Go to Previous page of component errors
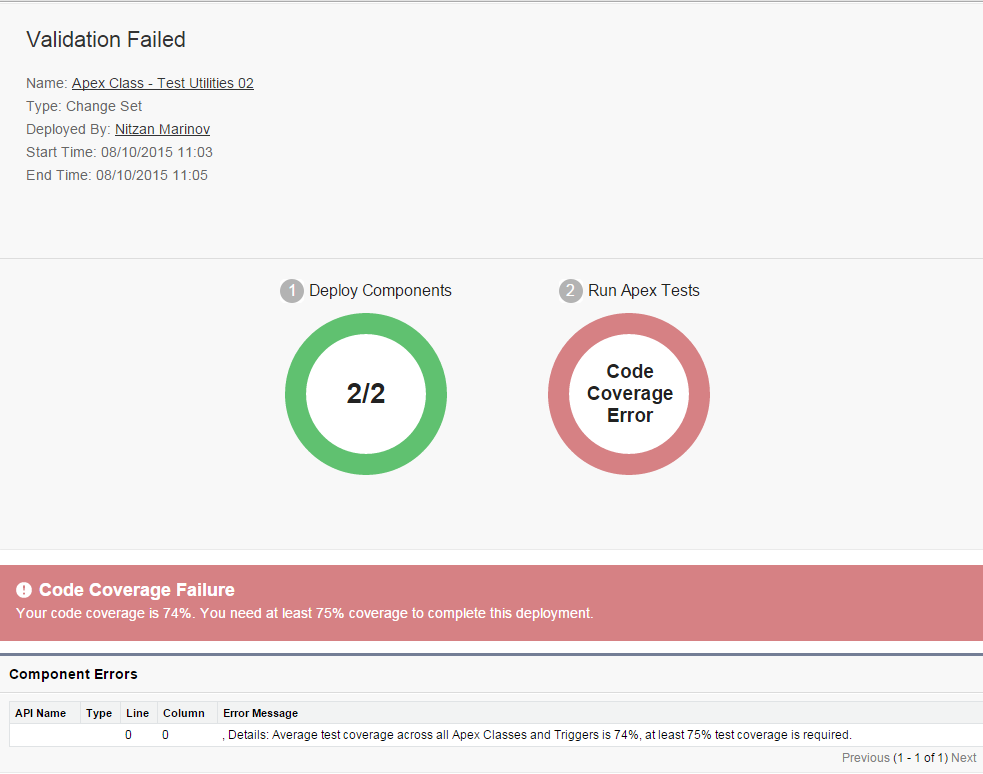Viewport: 983px width, 774px height. (865, 758)
